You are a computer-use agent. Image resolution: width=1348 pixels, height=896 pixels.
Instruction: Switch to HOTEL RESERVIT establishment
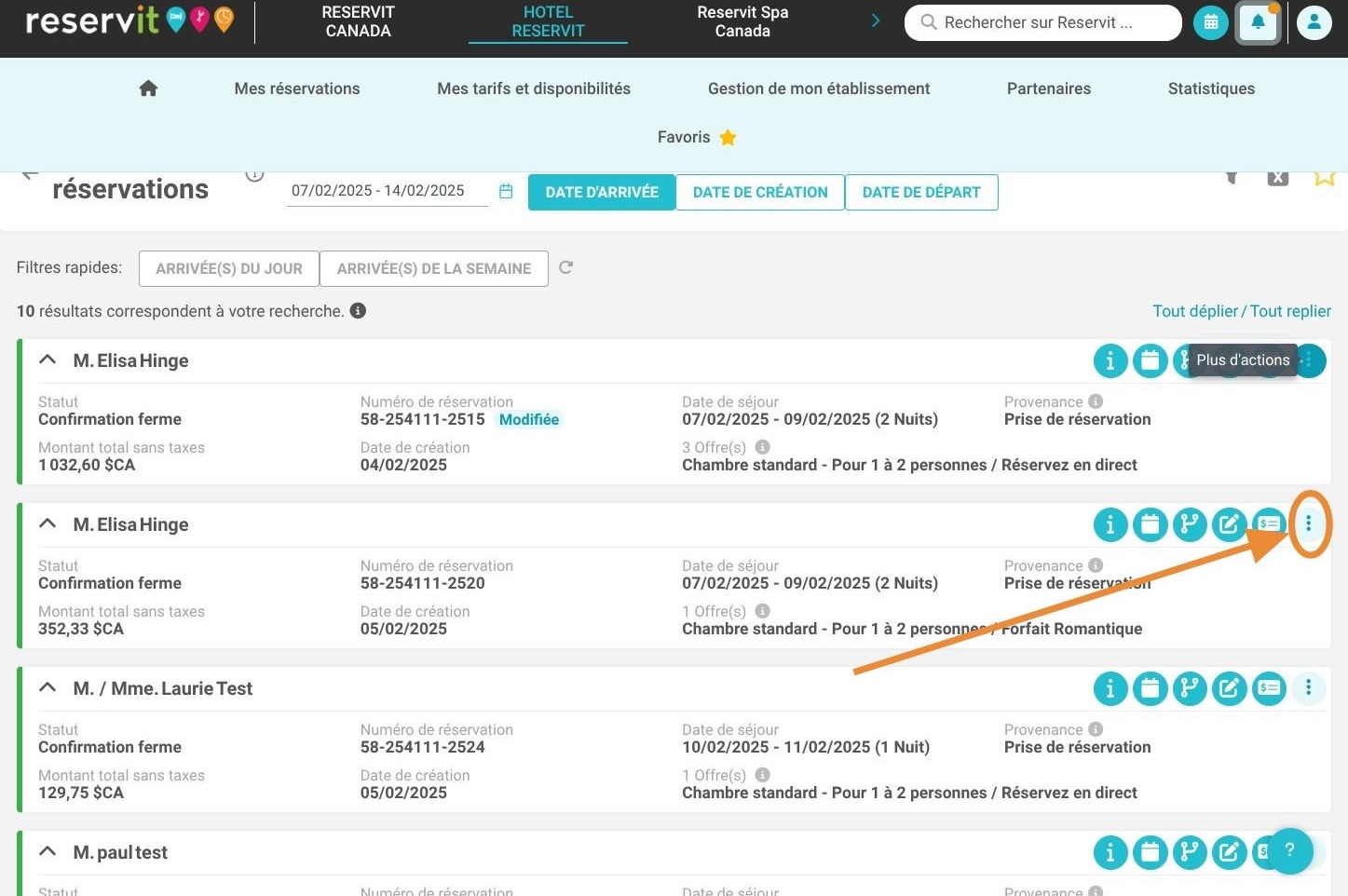tap(548, 21)
